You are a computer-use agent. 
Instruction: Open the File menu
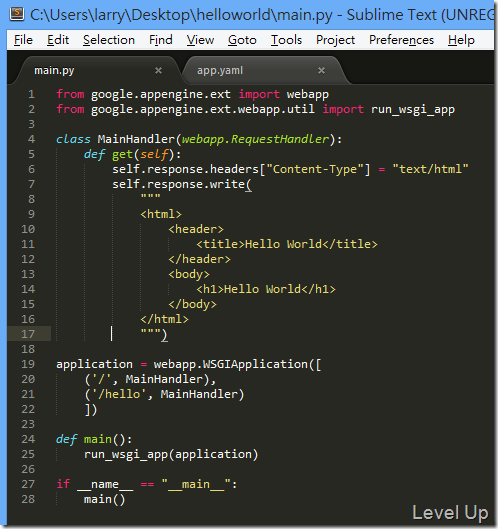coord(23,40)
